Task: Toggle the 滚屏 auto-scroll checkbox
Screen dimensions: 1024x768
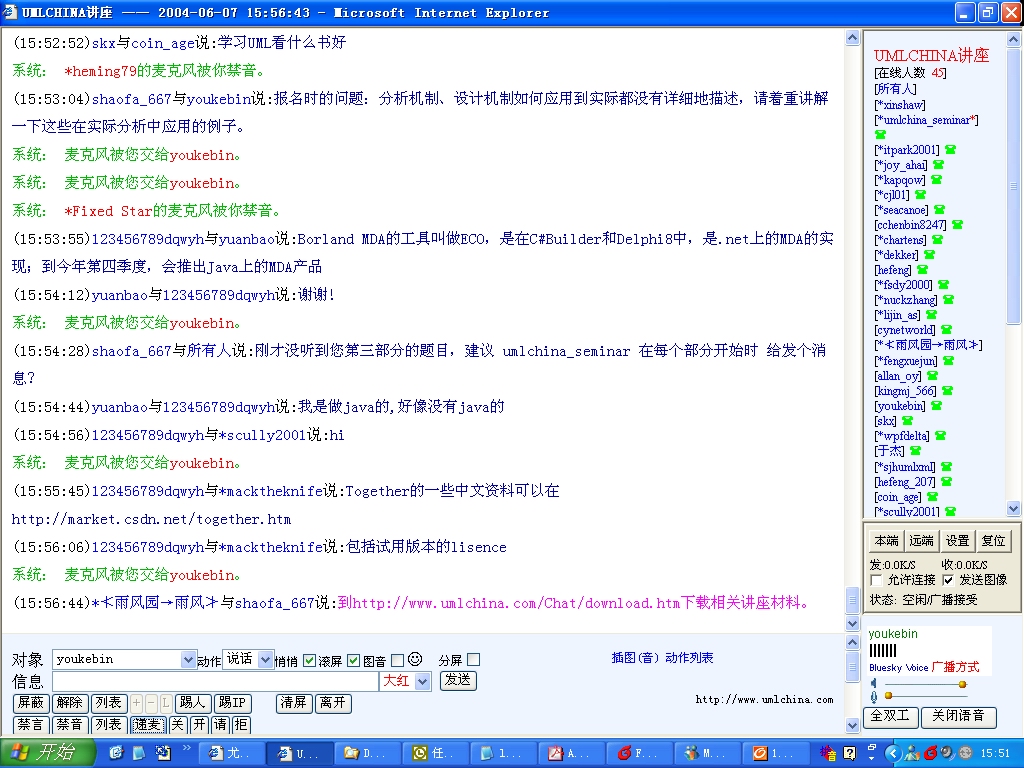Action: click(353, 661)
